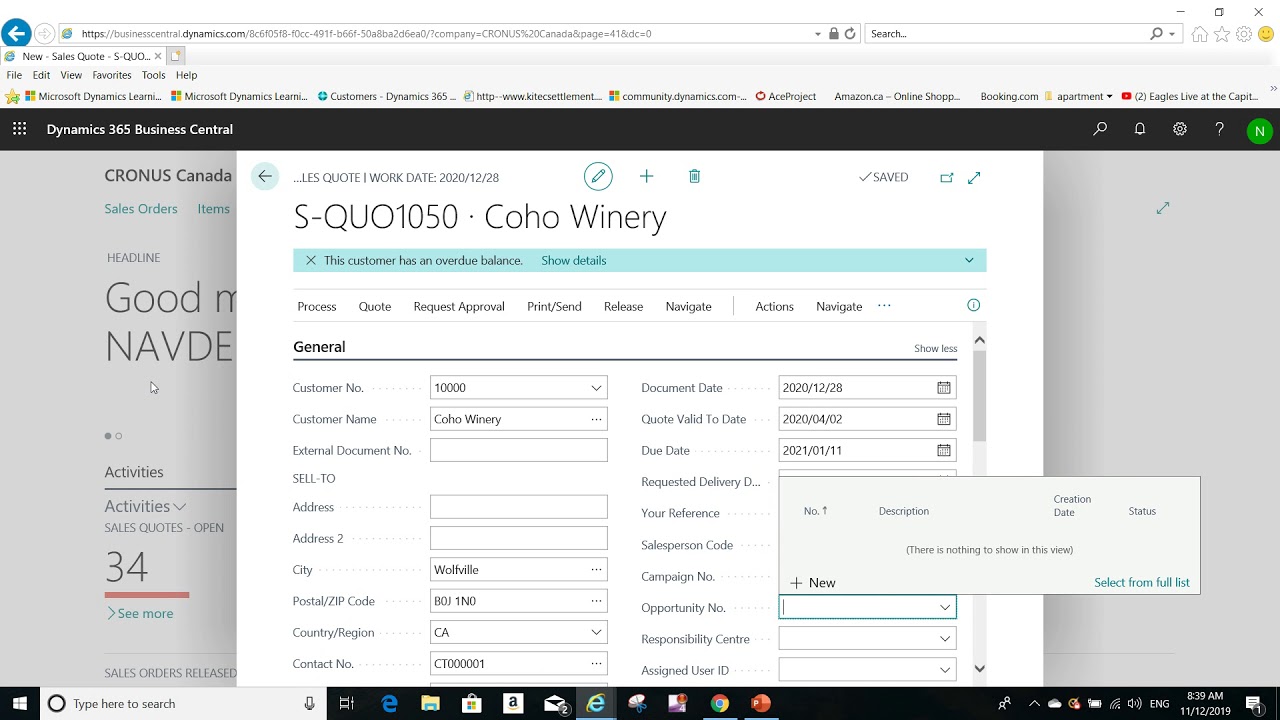
Task: Sort lookup by No. column
Action: [x=815, y=511]
